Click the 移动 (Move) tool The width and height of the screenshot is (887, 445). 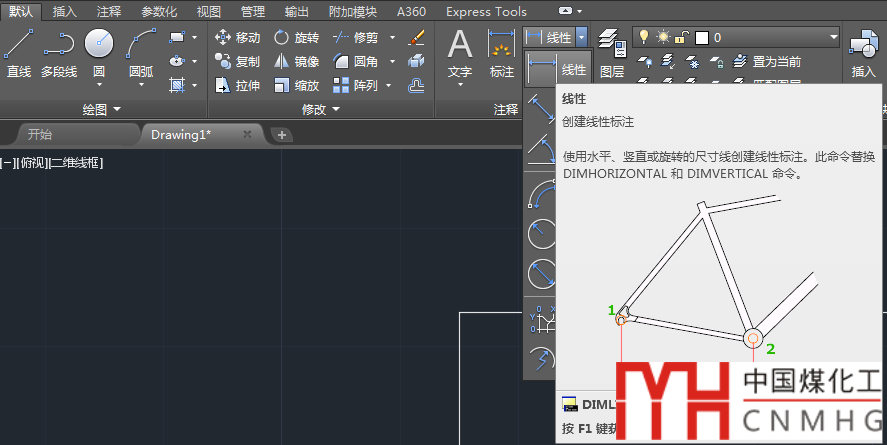237,38
